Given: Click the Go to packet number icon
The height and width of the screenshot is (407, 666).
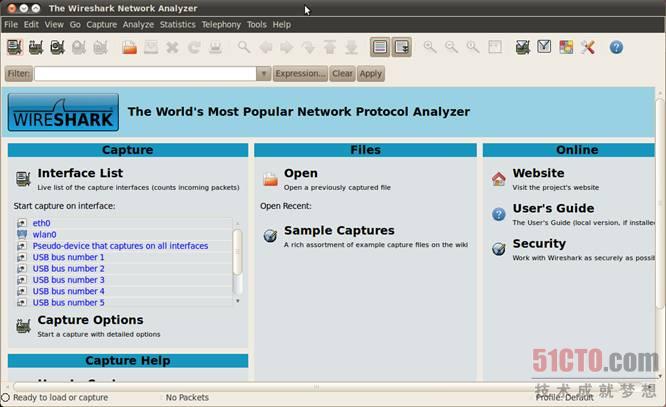Looking at the screenshot, I should point(308,47).
